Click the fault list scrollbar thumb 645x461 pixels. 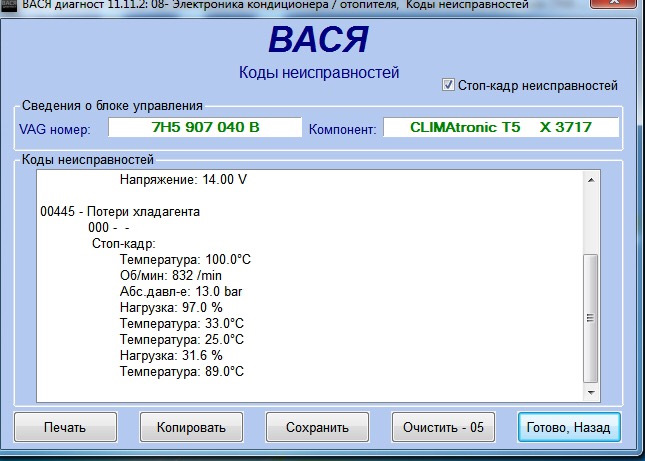pyautogui.click(x=591, y=318)
